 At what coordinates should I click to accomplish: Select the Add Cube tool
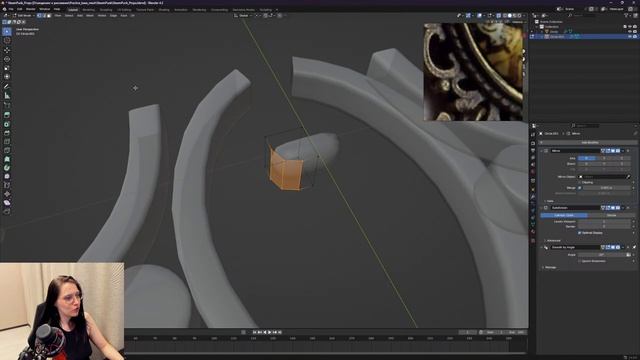(7, 105)
